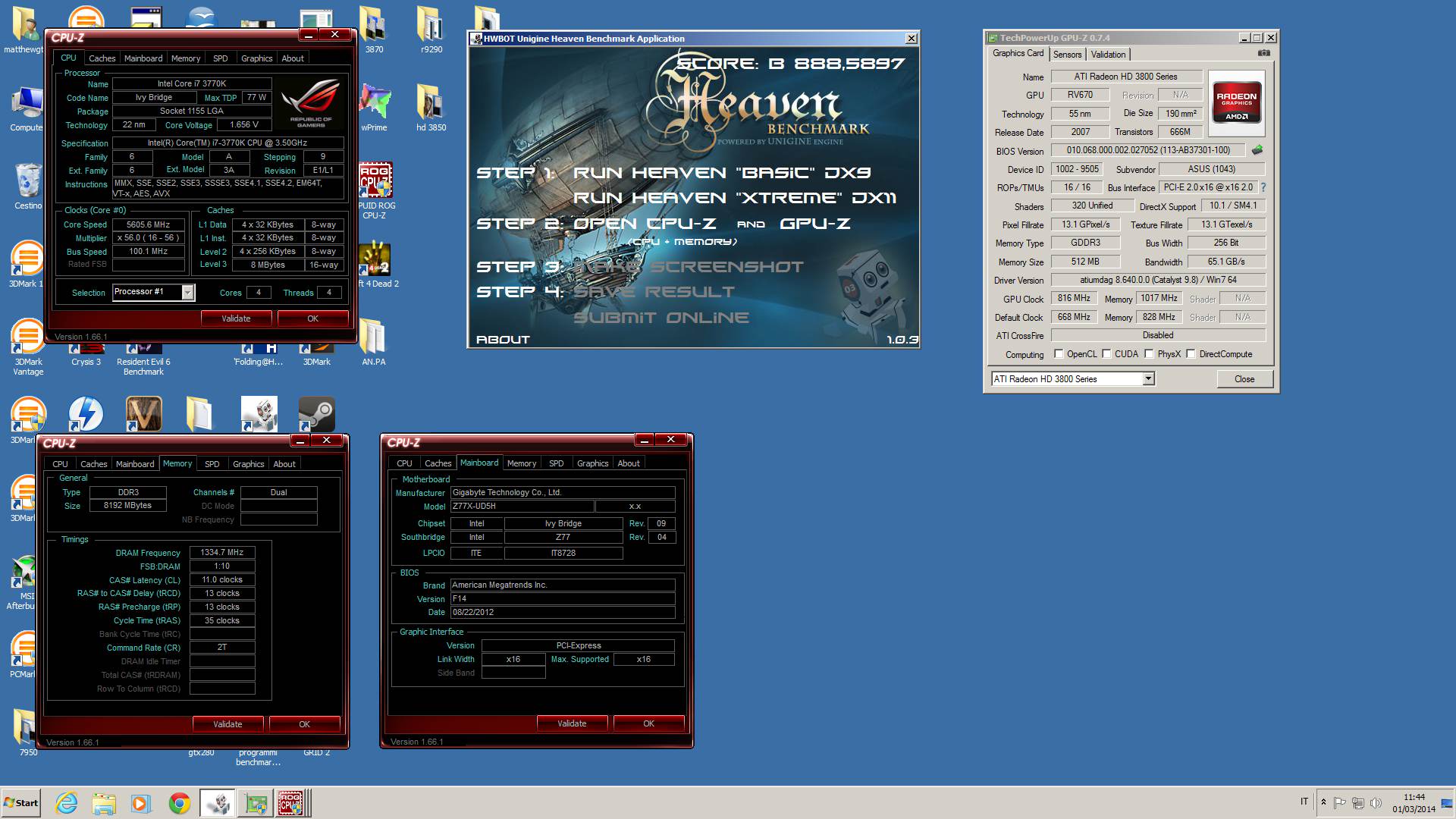This screenshot has height=819, width=1456.
Task: Open the 3DMark Vantage desktop shortcut
Action: click(x=28, y=347)
